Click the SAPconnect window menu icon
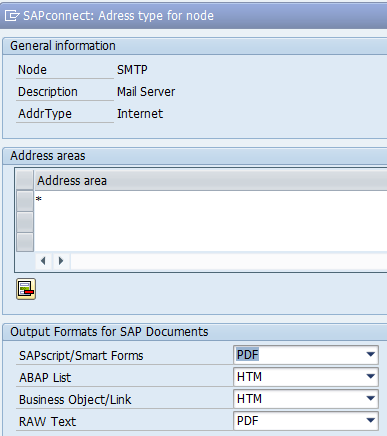 pos(11,15)
